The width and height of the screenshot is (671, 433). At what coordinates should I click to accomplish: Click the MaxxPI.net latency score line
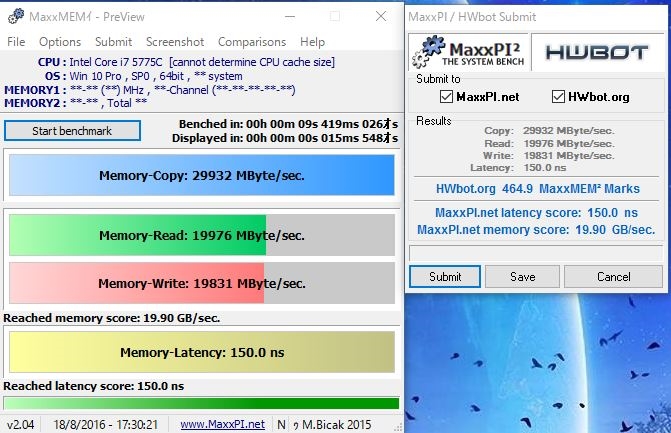pos(536,213)
